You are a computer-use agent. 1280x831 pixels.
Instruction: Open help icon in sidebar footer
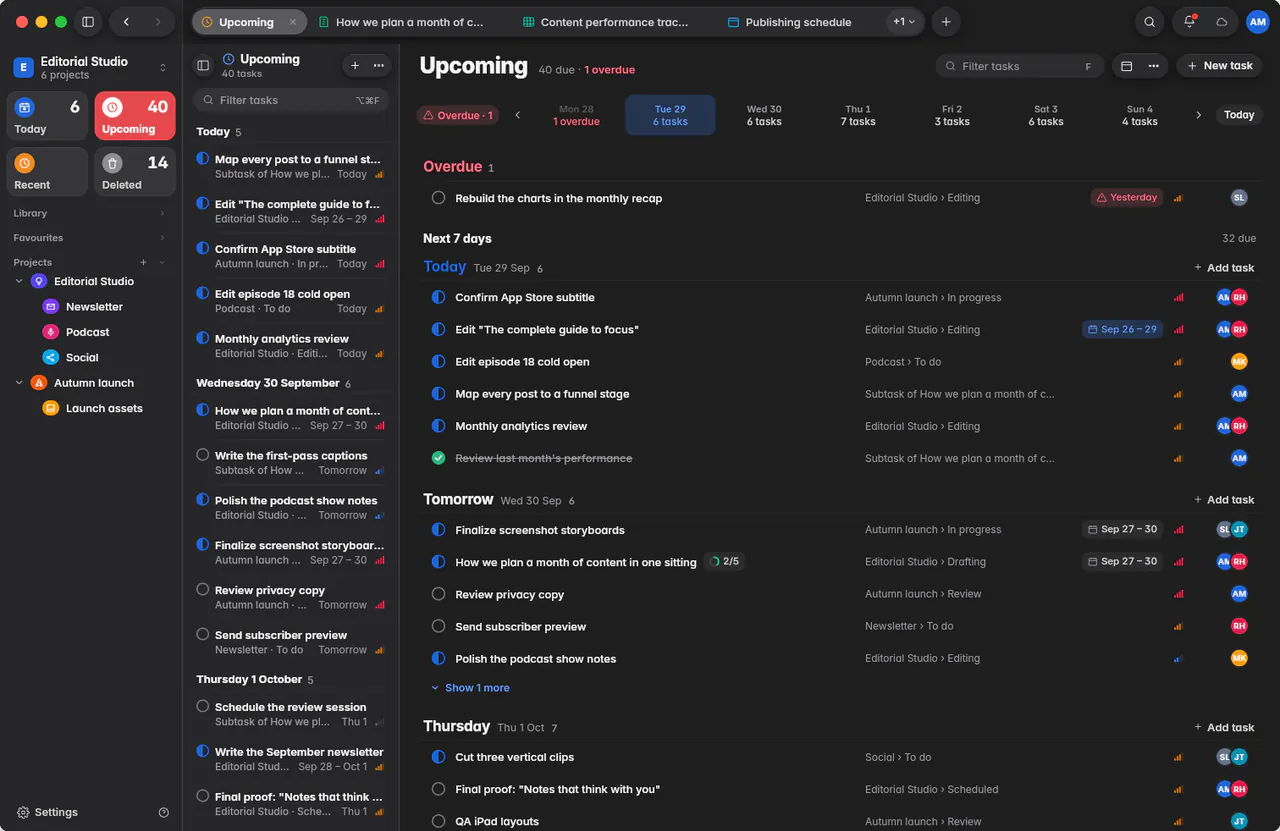coord(164,813)
